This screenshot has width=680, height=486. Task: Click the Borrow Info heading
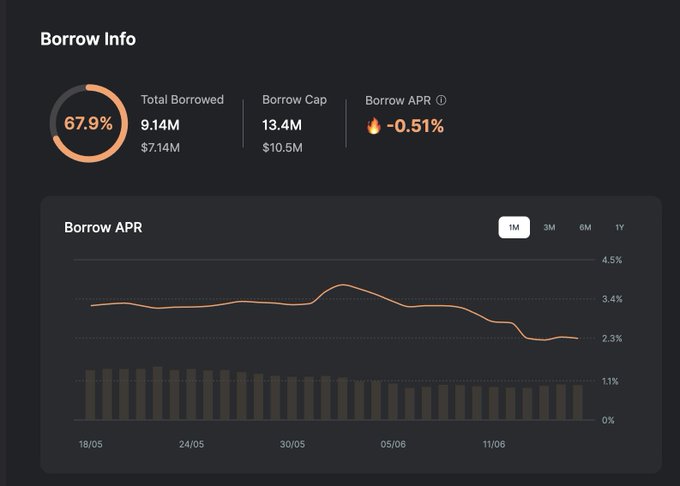click(88, 39)
